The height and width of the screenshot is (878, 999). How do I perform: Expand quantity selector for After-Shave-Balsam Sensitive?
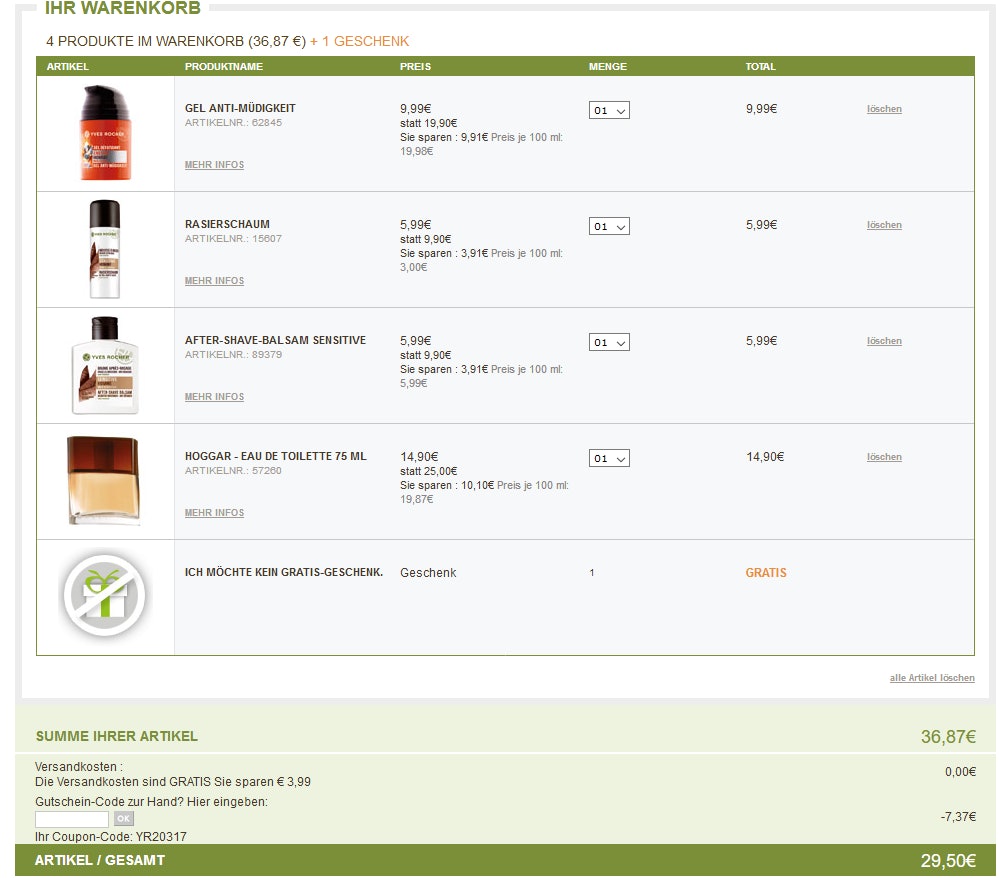pos(609,343)
